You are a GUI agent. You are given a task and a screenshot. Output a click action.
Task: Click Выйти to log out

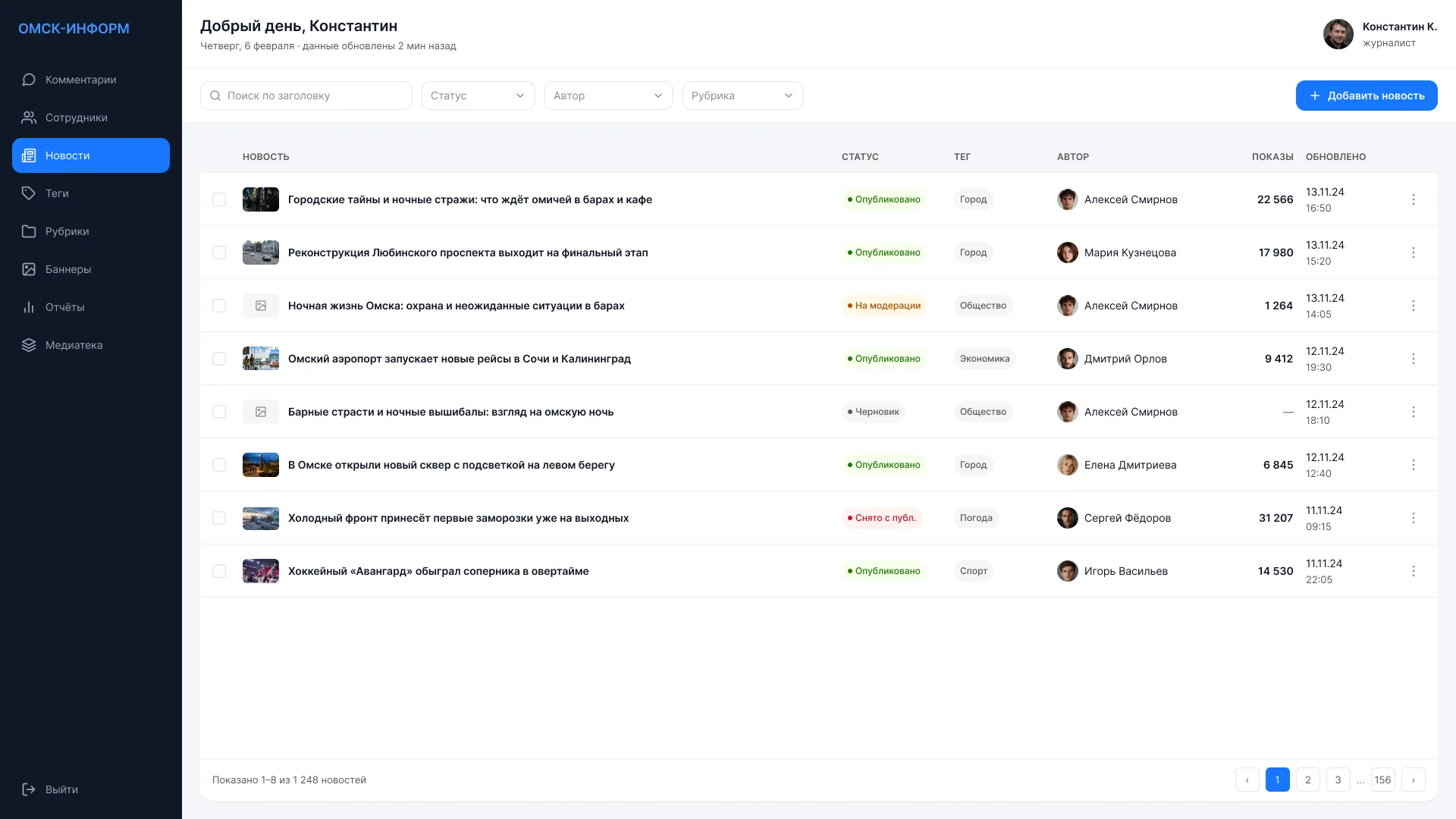(91, 789)
